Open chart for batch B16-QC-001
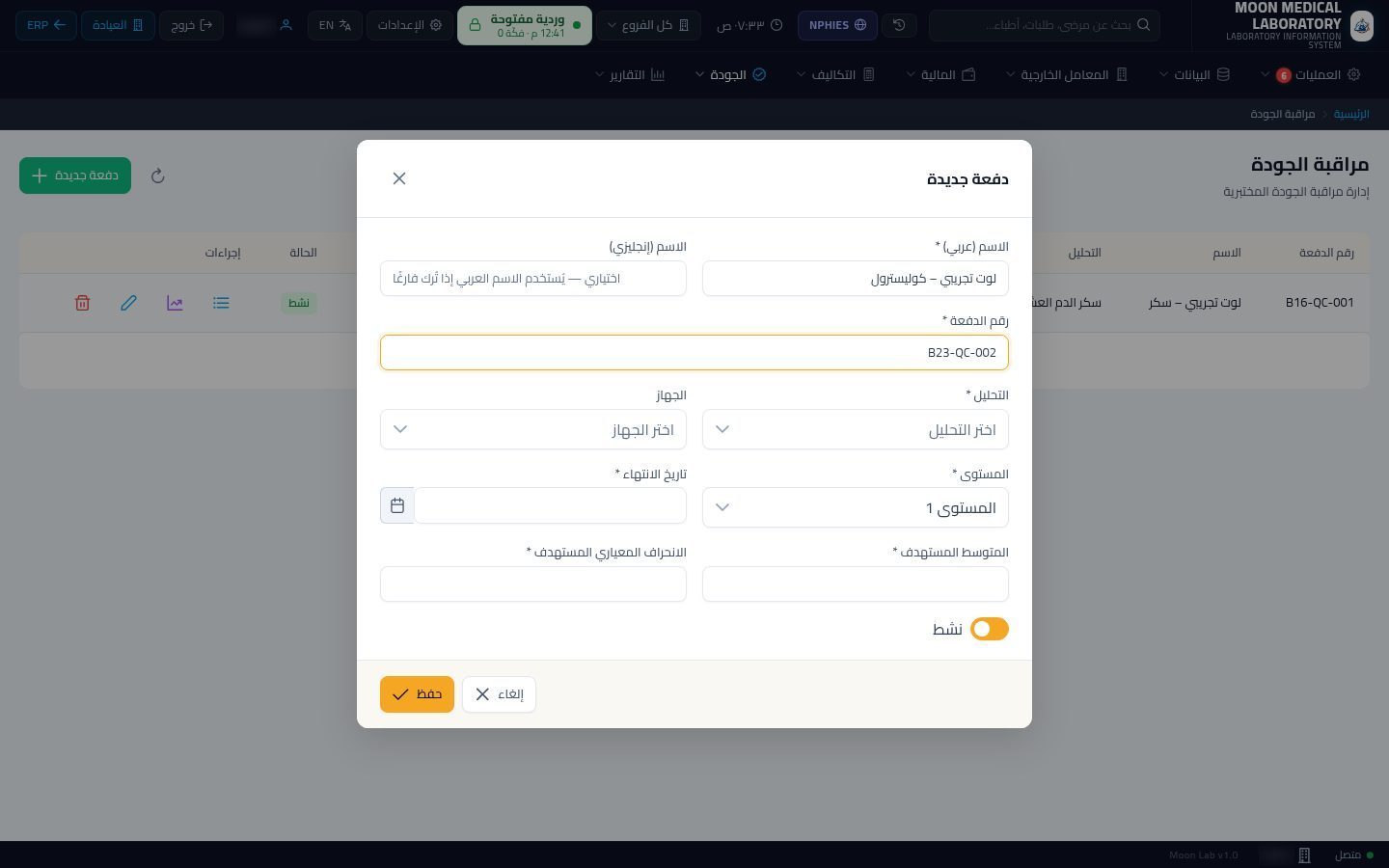This screenshot has height=868, width=1389. click(175, 303)
